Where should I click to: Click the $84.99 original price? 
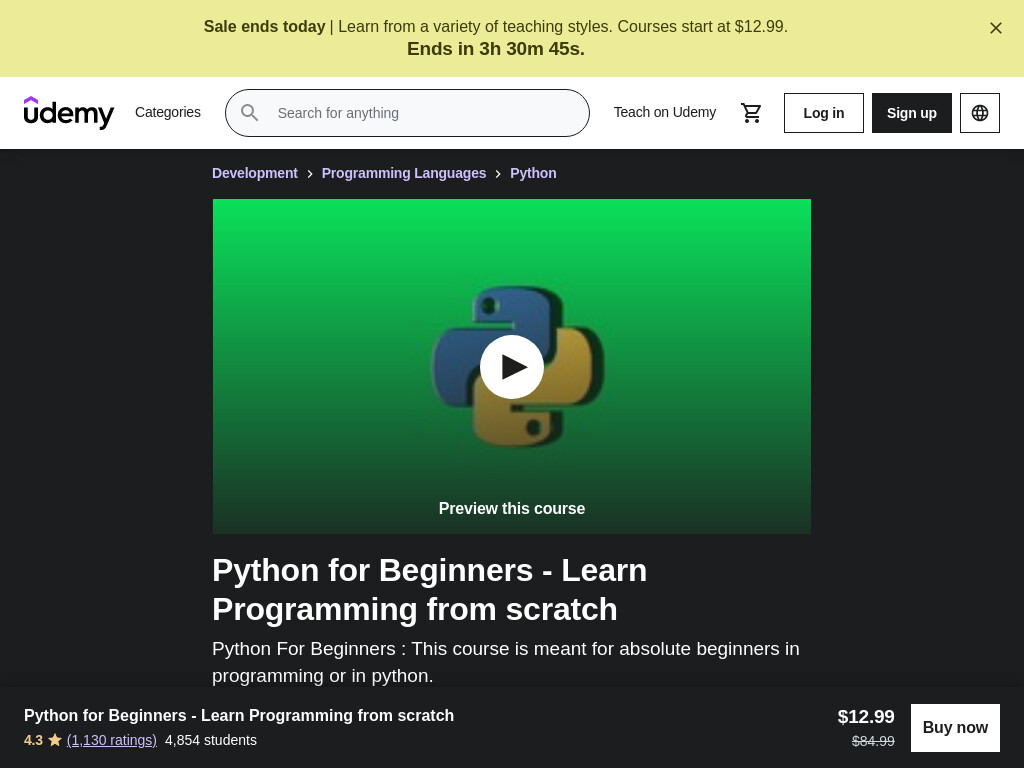[x=873, y=741]
